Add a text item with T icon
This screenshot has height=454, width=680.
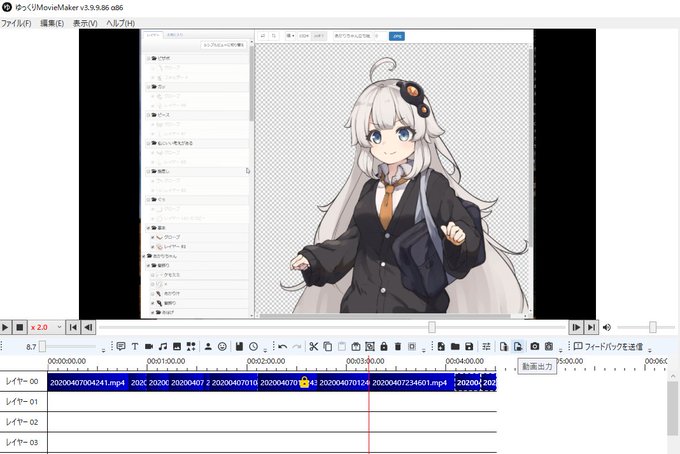pyautogui.click(x=135, y=346)
